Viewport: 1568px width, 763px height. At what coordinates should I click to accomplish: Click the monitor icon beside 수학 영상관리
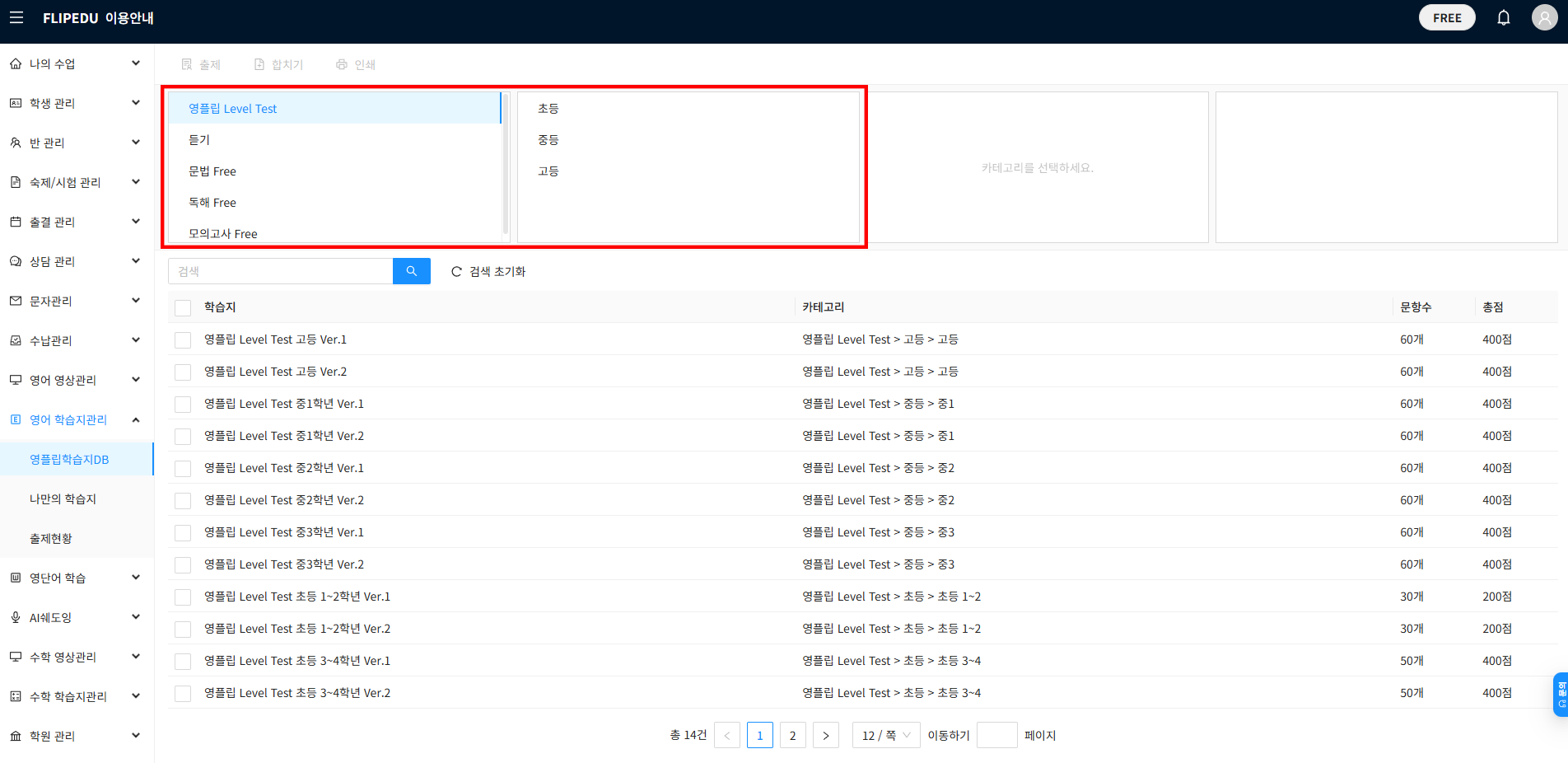click(16, 657)
